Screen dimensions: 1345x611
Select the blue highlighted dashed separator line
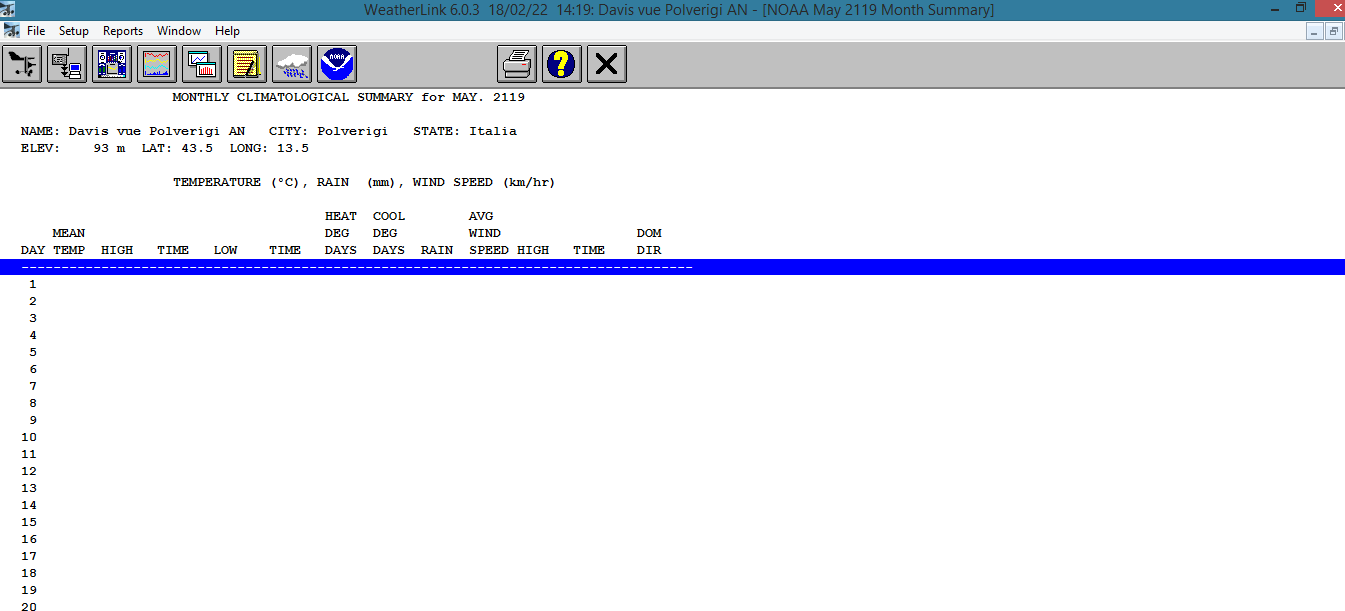pyautogui.click(x=356, y=268)
